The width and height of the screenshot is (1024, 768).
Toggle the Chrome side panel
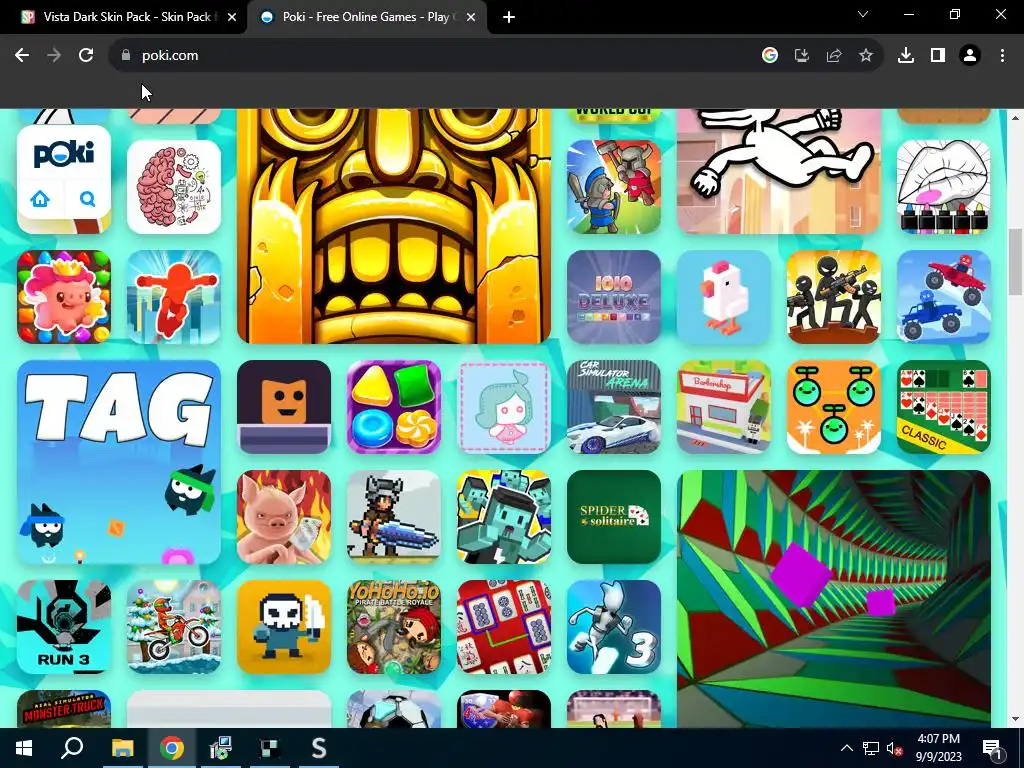tap(938, 56)
